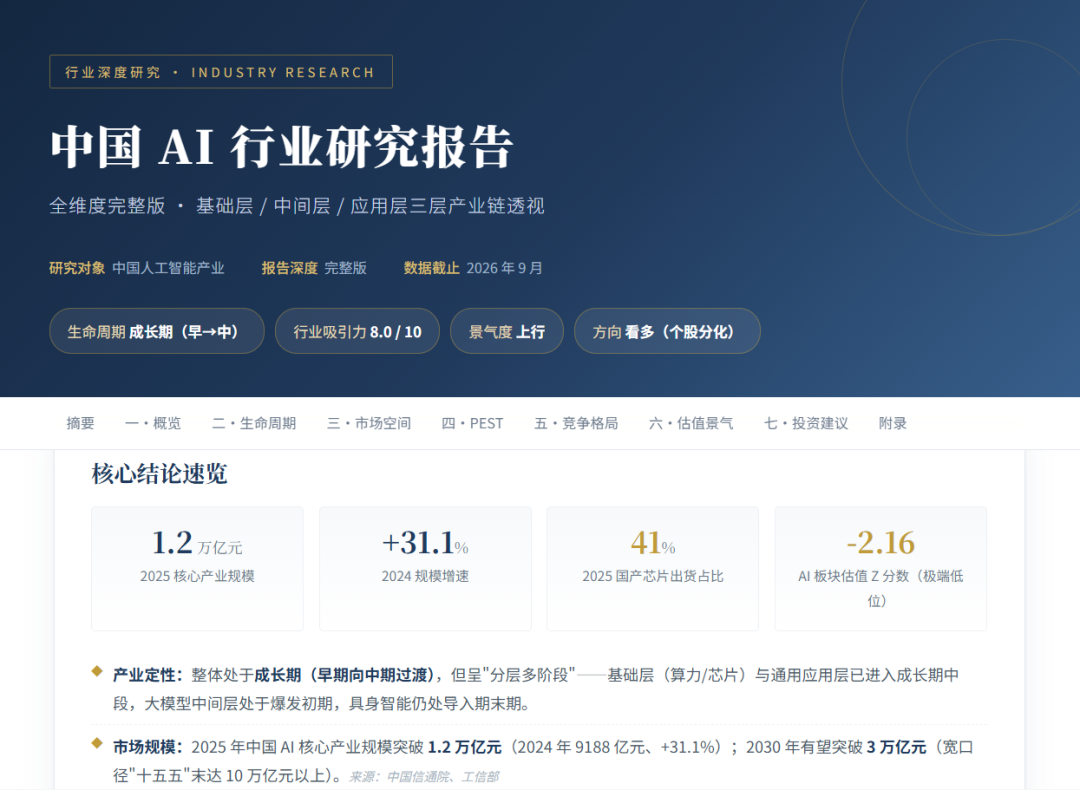Click the 41% 国产芯片出货占比 card

pos(653,569)
